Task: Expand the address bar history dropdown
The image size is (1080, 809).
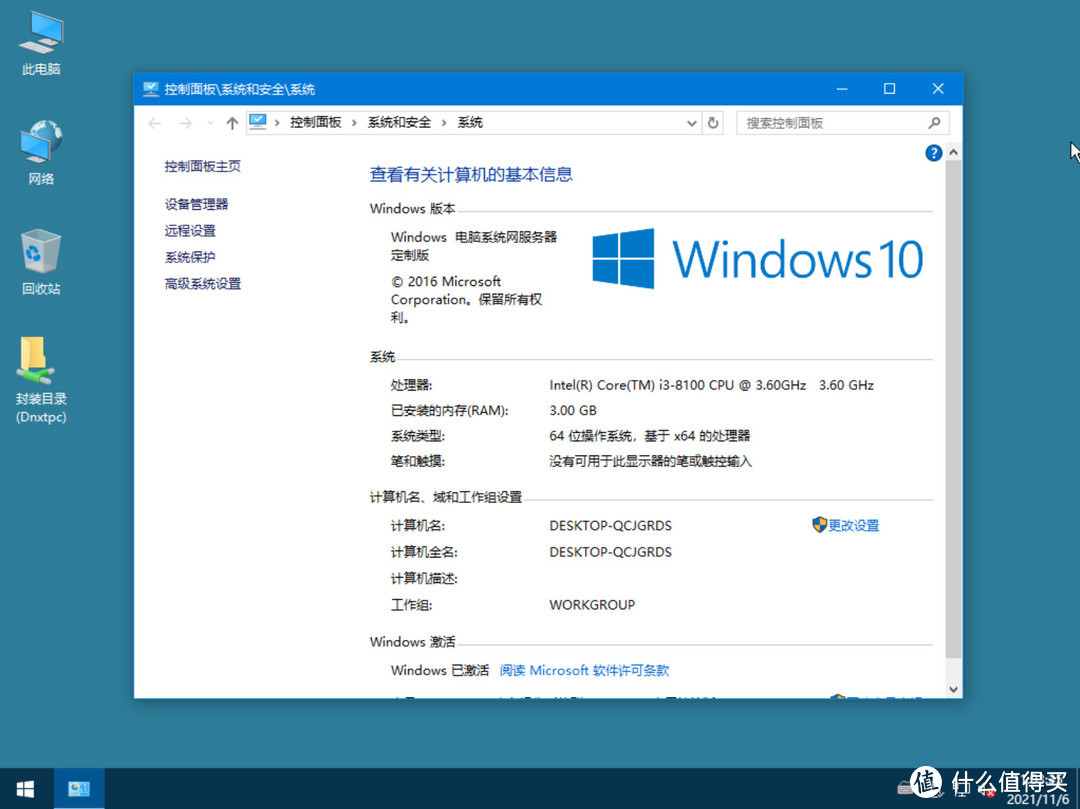Action: pos(691,122)
